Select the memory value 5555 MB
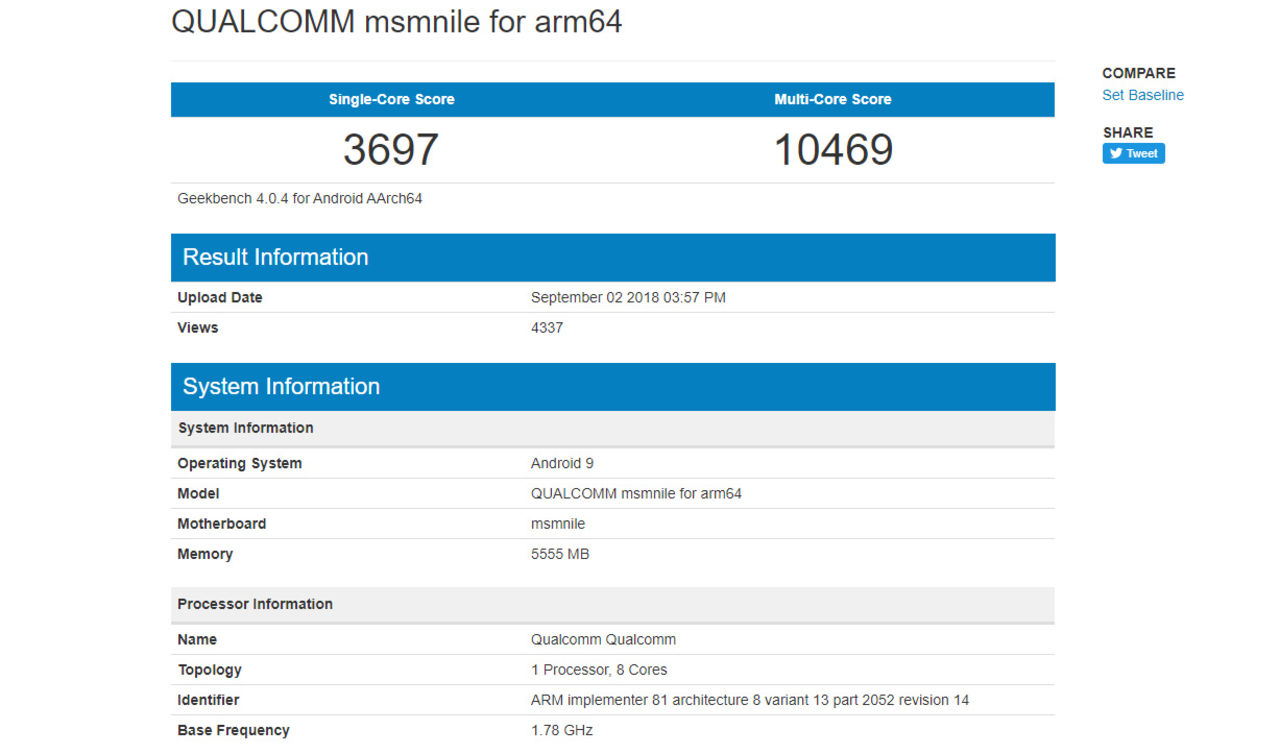The height and width of the screenshot is (754, 1280). point(560,553)
